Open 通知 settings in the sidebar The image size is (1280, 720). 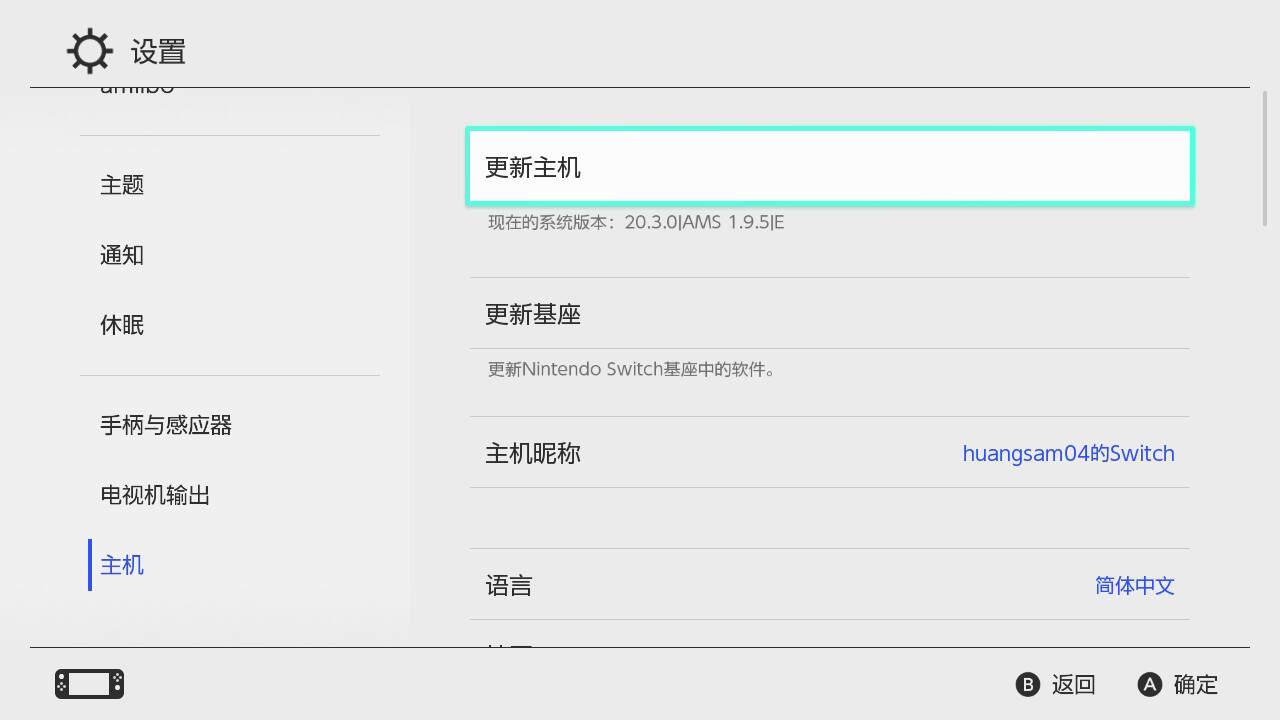[x=122, y=255]
